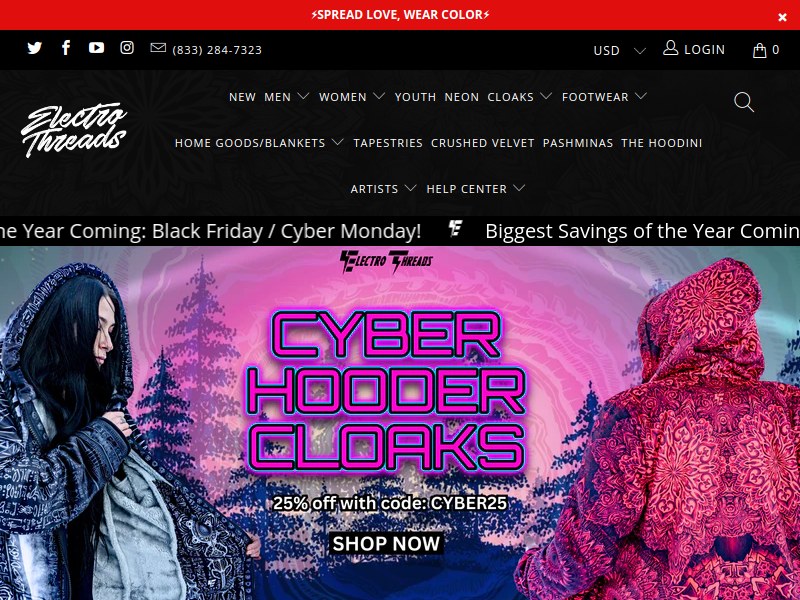Screen dimensions: 800x600
Task: Open the Tapestries menu item
Action: (388, 143)
